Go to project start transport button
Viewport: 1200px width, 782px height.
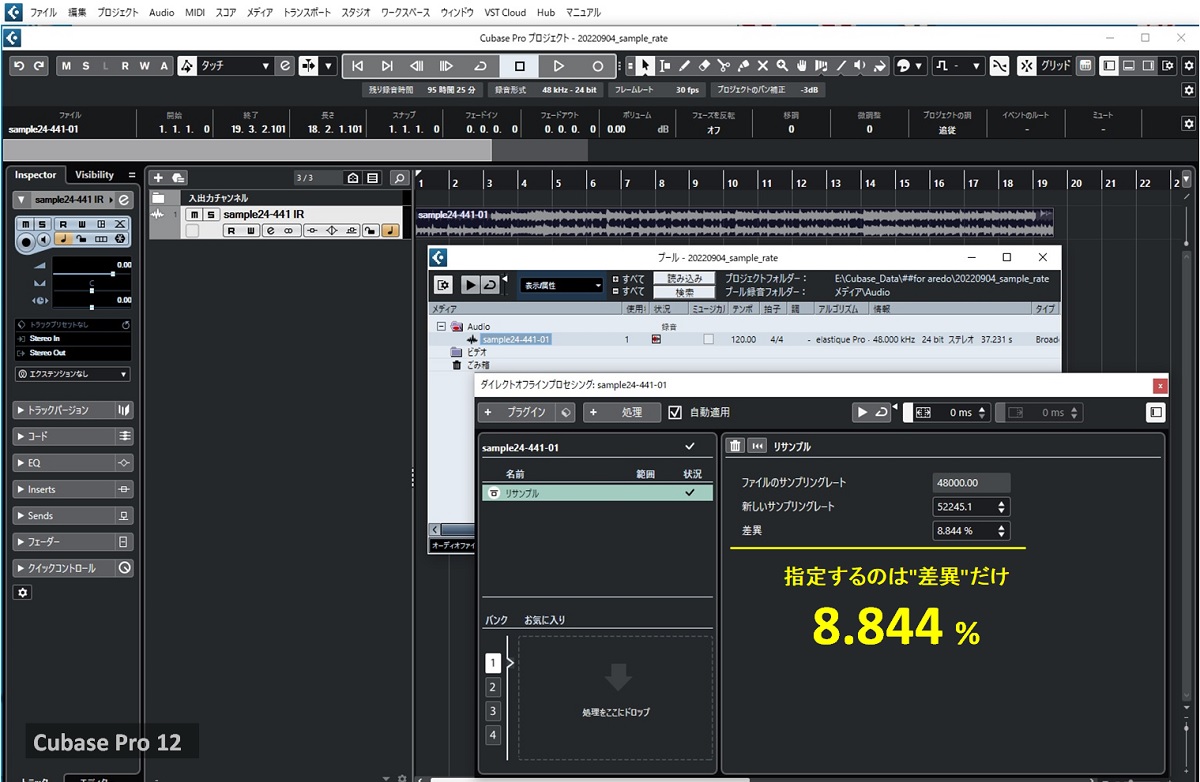point(357,66)
